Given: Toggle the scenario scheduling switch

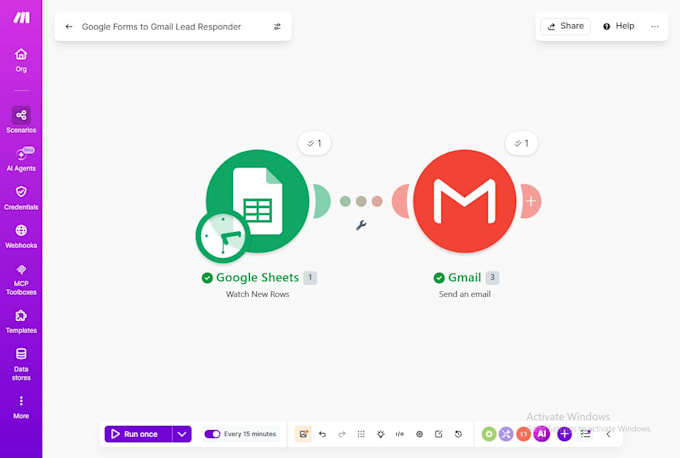Looking at the screenshot, I should (x=212, y=434).
